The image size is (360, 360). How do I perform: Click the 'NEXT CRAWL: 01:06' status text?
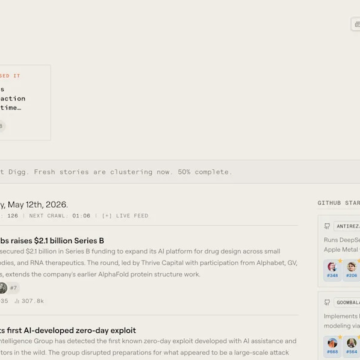coord(60,216)
